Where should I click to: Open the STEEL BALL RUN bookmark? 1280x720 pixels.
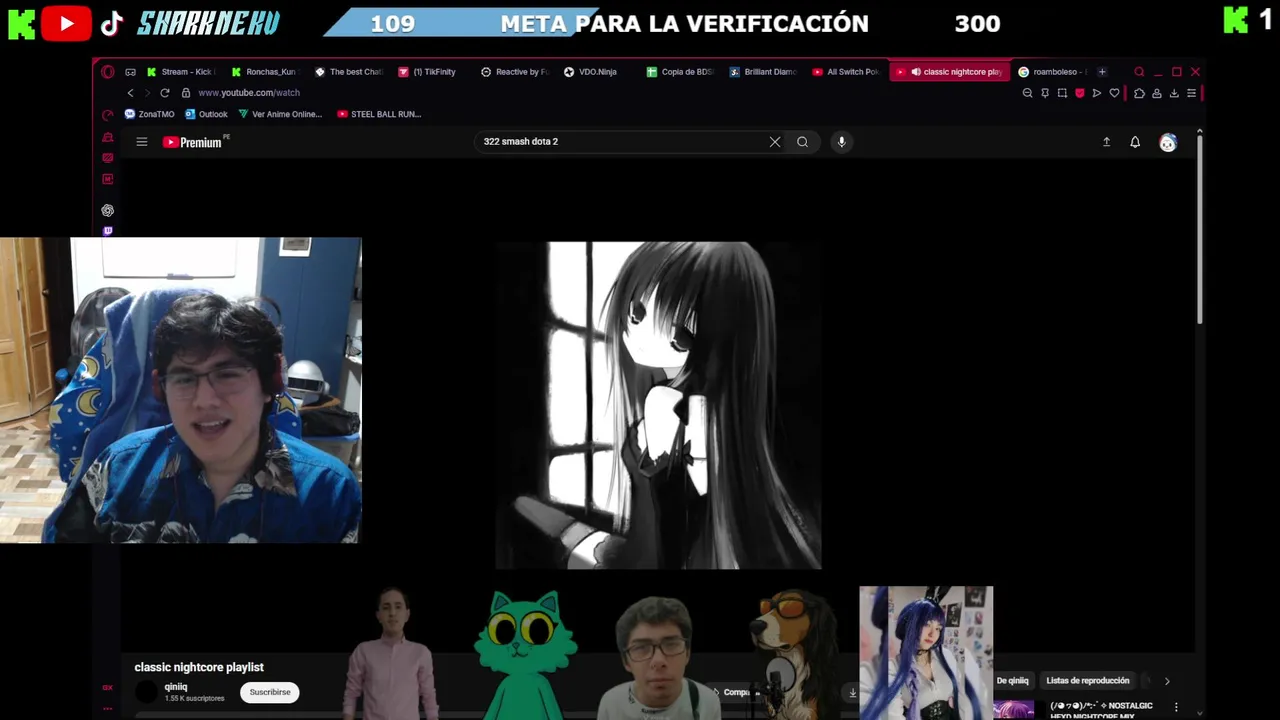(379, 114)
